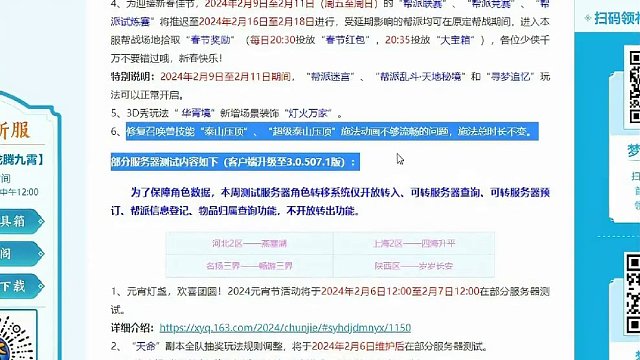This screenshot has height=360, width=640.
Task: Click the 新服 panel heading
Action: point(14,130)
